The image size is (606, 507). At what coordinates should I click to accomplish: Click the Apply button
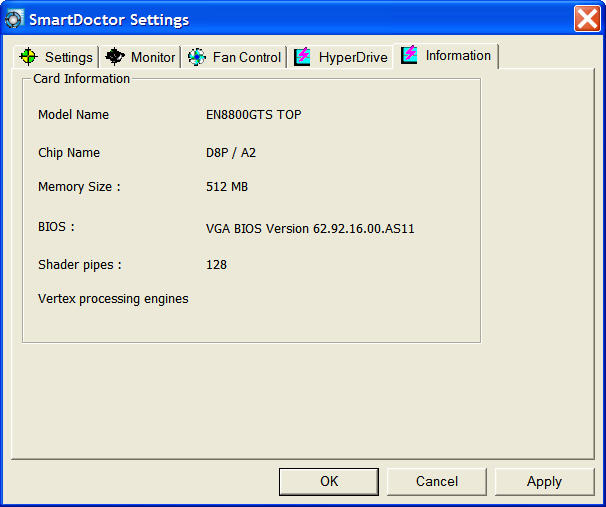544,481
